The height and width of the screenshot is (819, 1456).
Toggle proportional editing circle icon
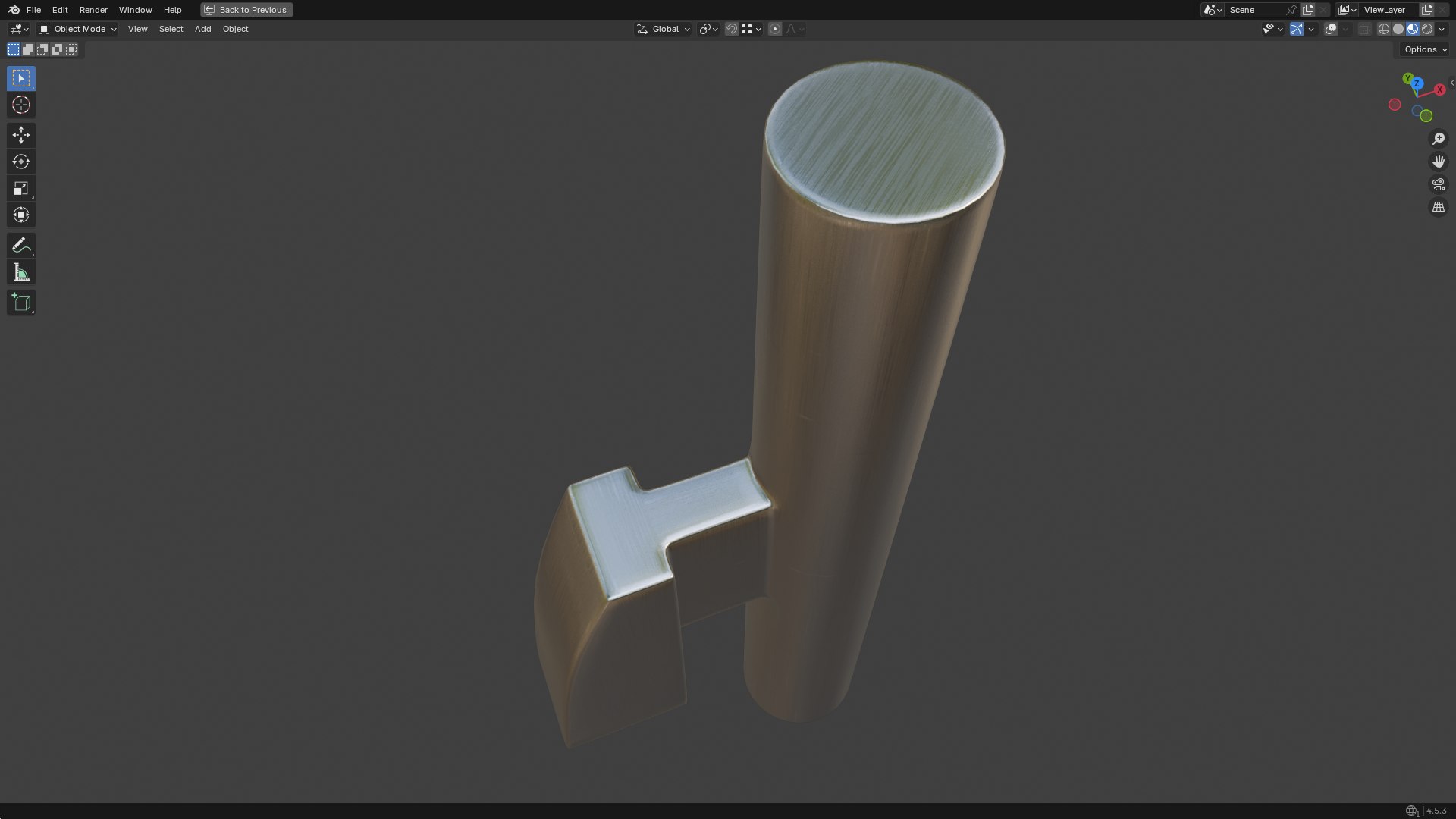[x=774, y=29]
